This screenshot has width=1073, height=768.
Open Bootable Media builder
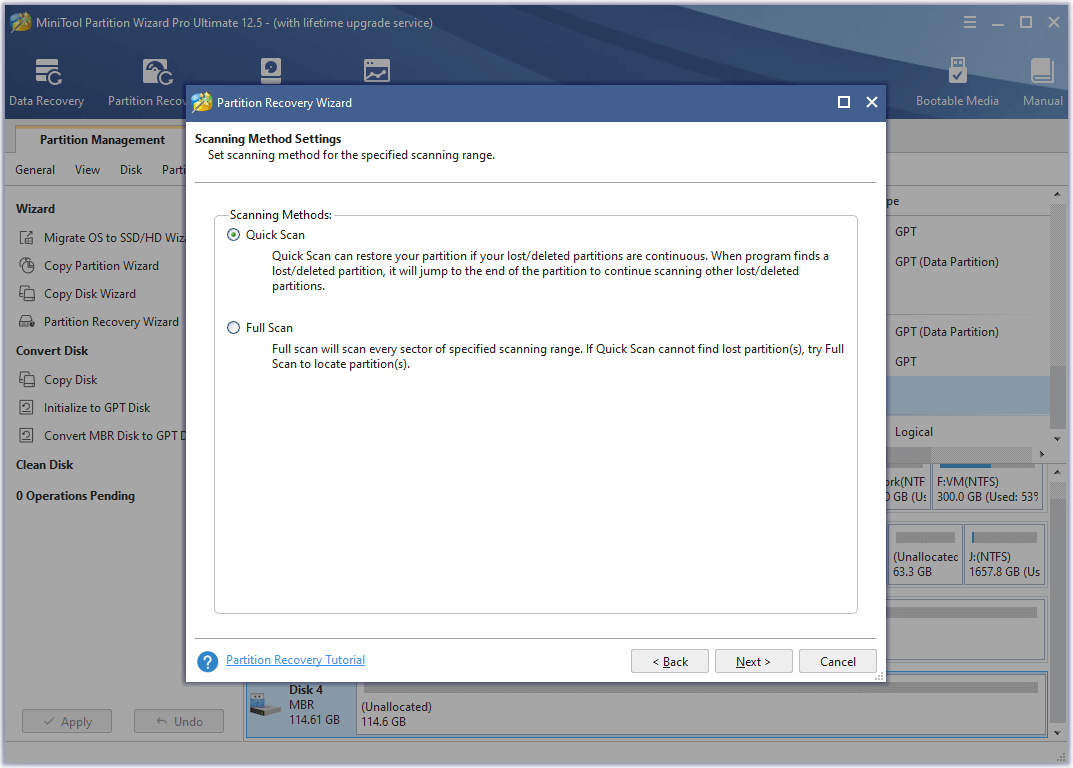coord(957,82)
